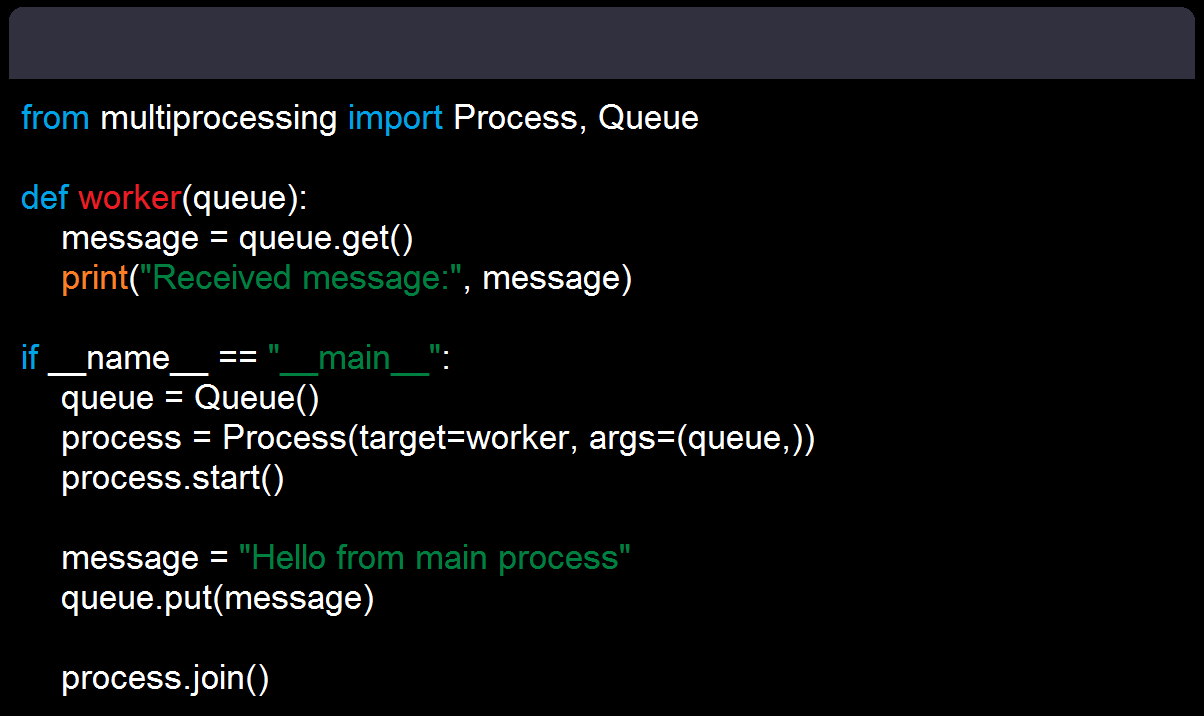Click the 'process.start()' line
The image size is (1204, 716).
coord(173,478)
